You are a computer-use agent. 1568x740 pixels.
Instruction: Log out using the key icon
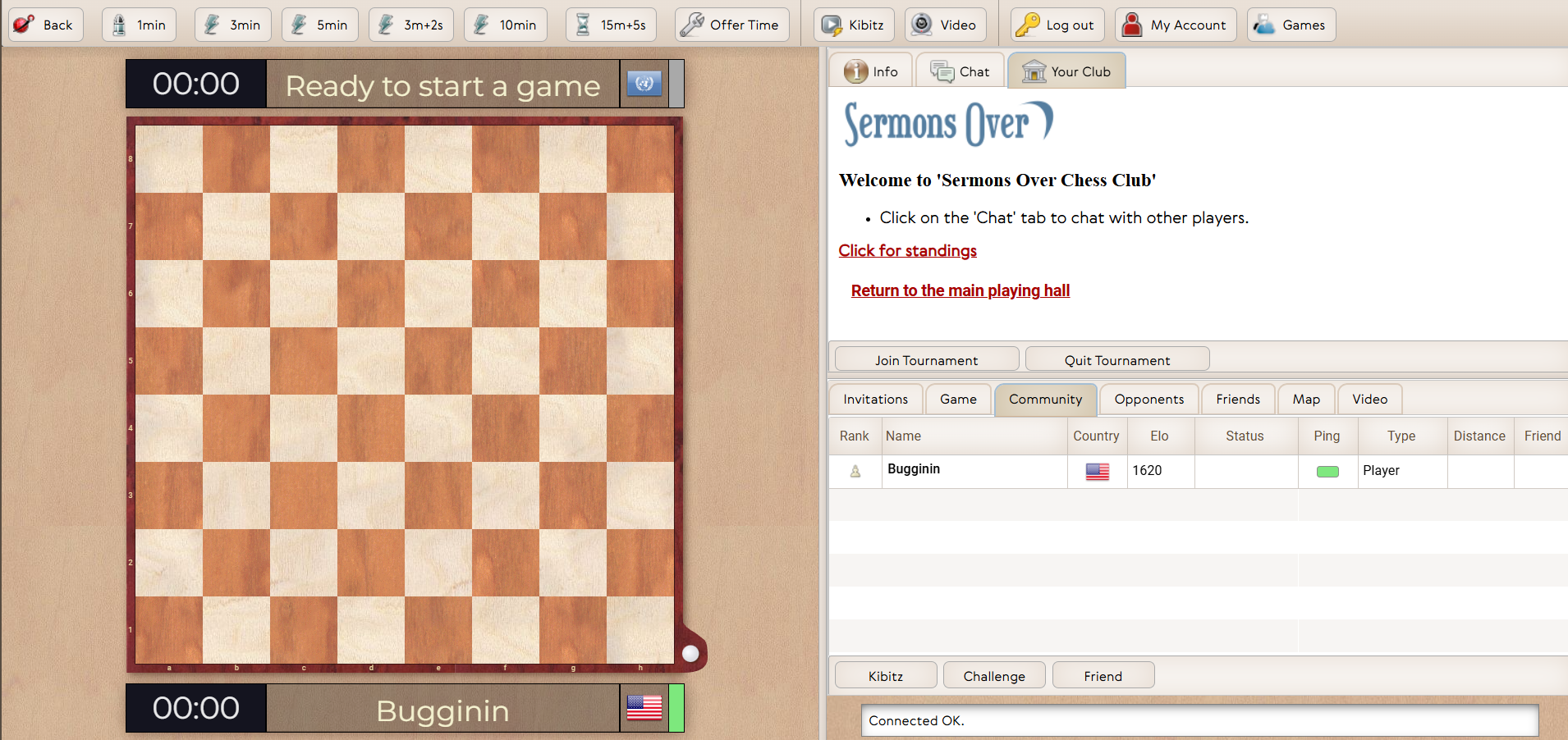1057,25
